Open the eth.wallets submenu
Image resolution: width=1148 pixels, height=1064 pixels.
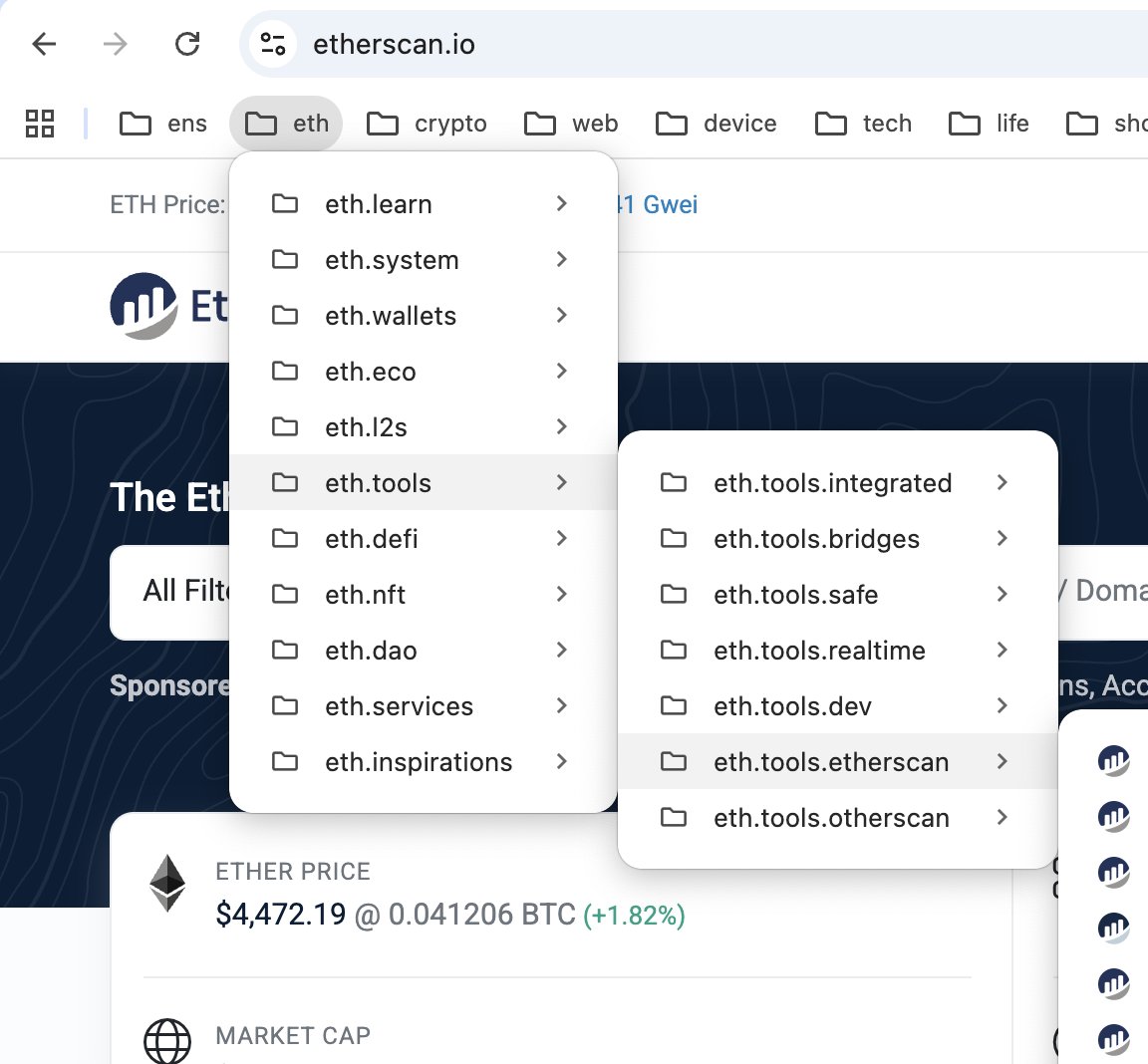pos(424,316)
